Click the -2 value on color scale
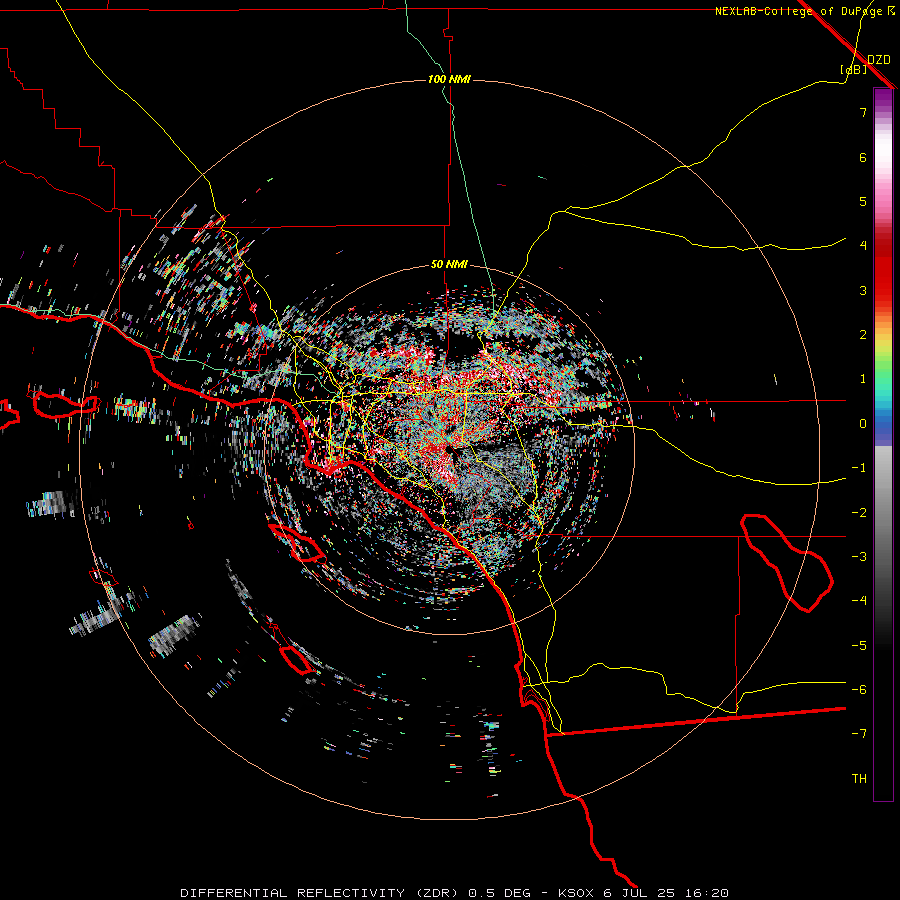The image size is (900, 900). [x=859, y=513]
